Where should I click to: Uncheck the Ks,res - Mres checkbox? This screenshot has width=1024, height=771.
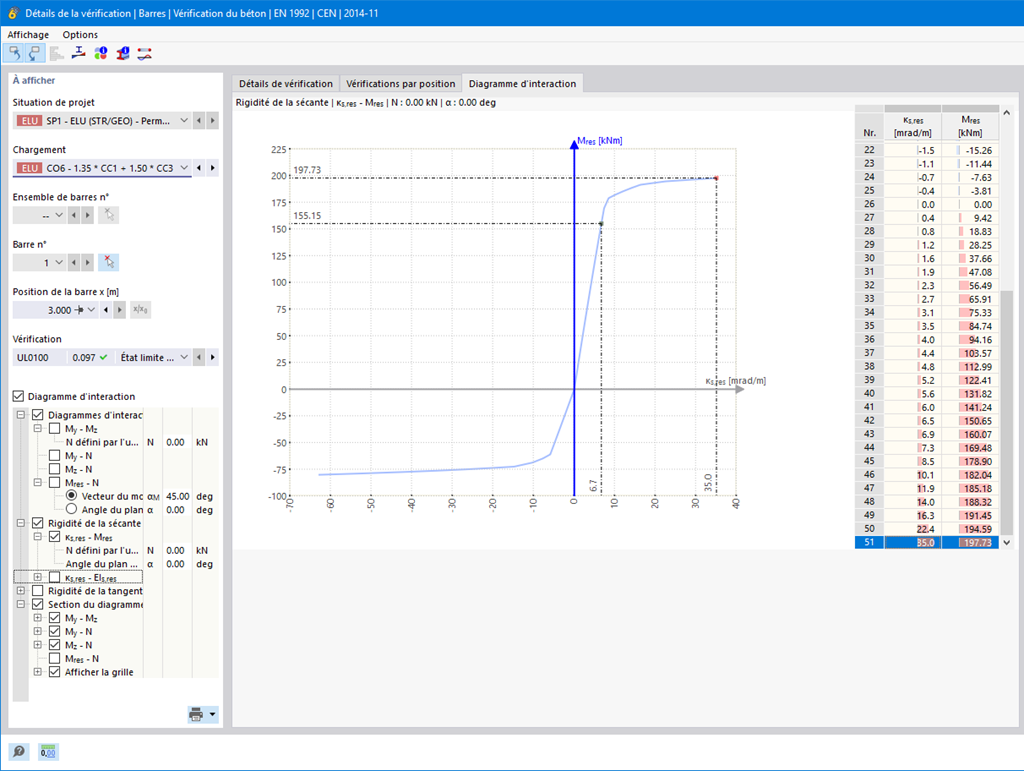(x=55, y=537)
